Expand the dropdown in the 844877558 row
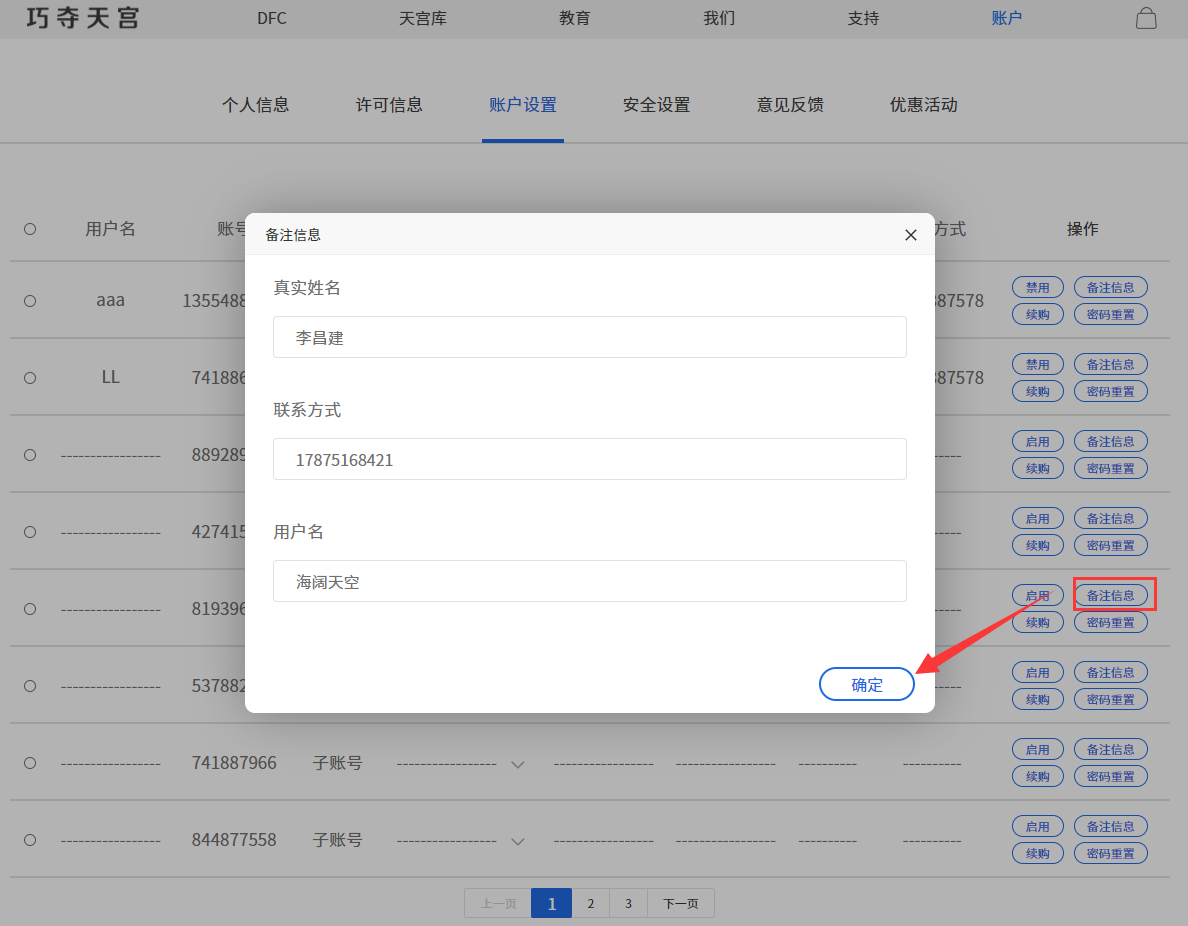The width and height of the screenshot is (1188, 926). pos(517,841)
